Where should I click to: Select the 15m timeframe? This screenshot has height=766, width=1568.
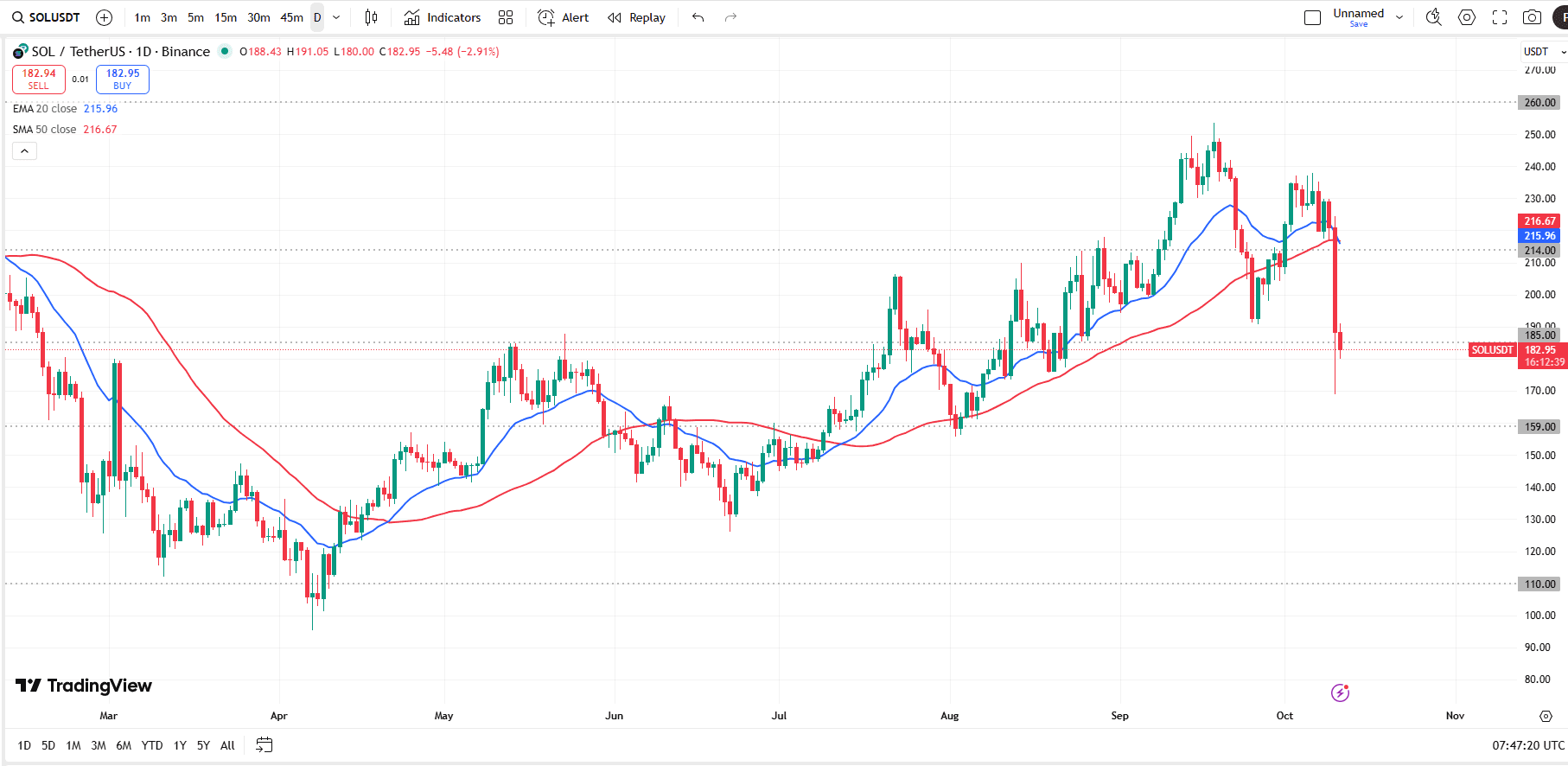tap(226, 17)
